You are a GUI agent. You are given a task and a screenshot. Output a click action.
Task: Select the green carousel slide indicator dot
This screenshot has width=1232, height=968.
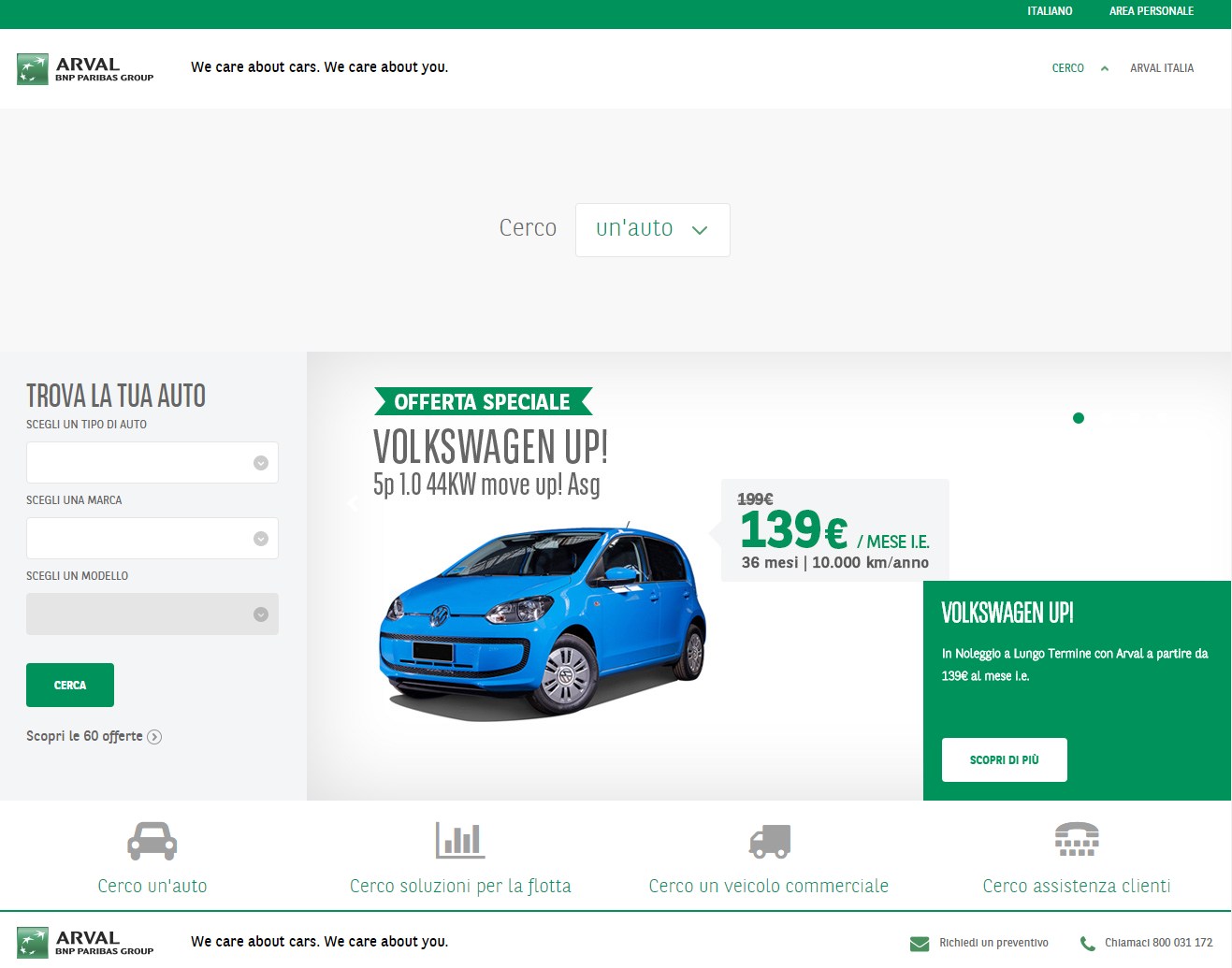click(1078, 418)
